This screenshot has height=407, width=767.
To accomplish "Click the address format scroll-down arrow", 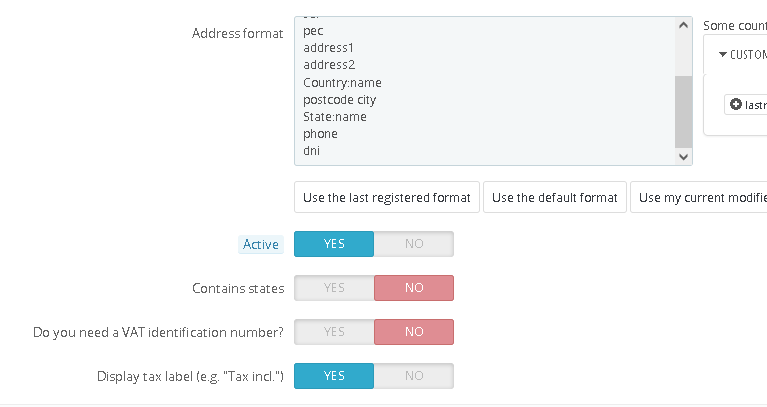I will coord(684,156).
